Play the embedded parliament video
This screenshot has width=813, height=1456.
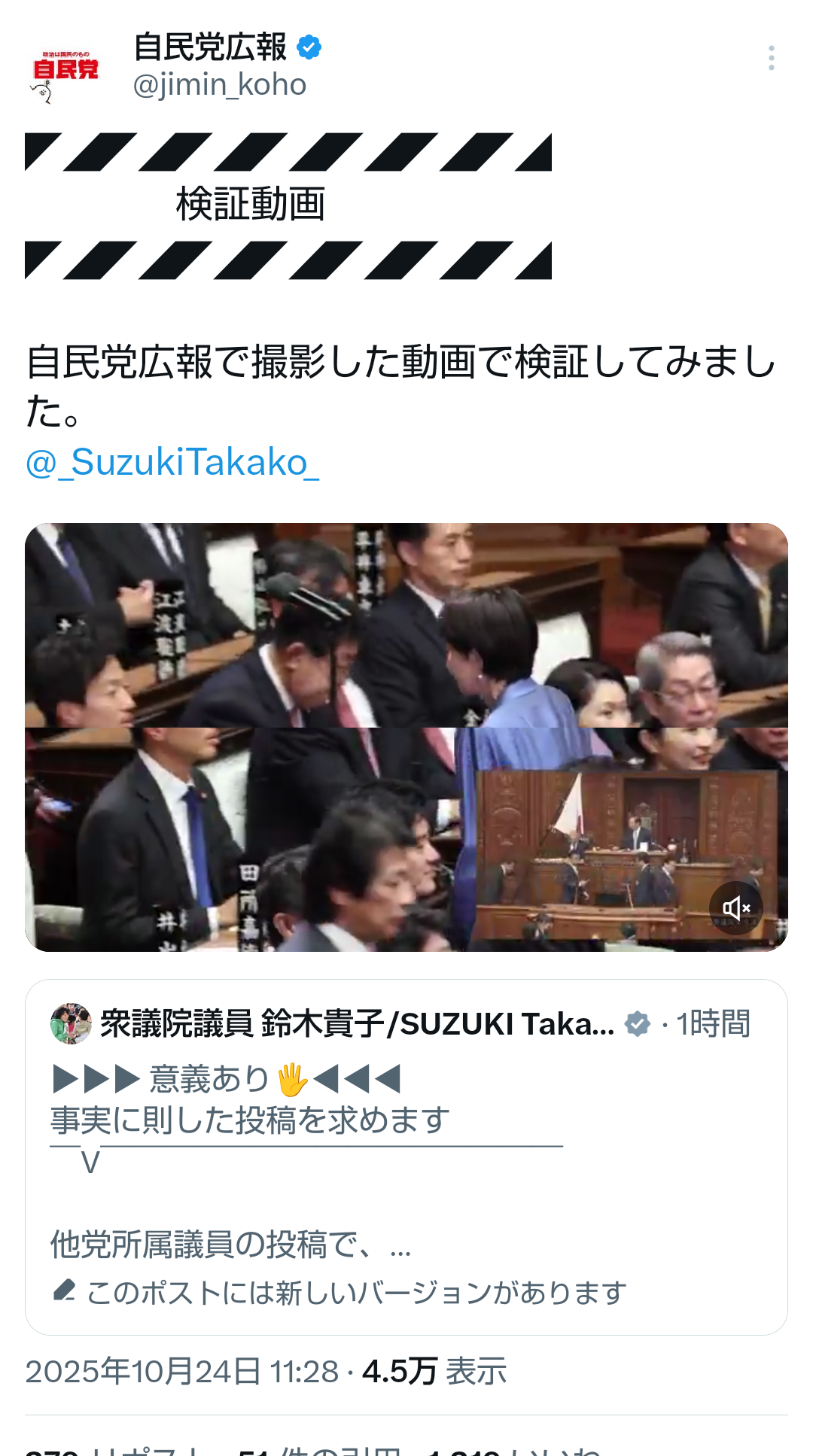pyautogui.click(x=406, y=737)
